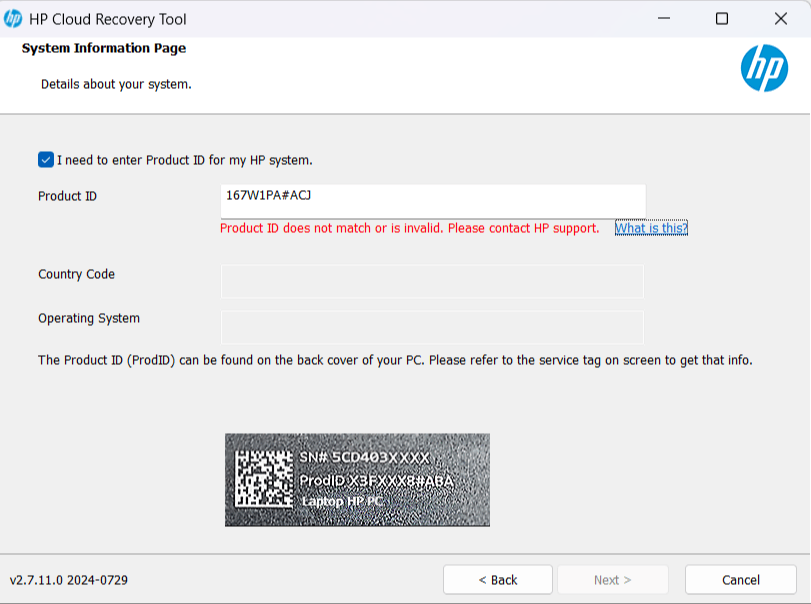Click the Country Code field
This screenshot has width=811, height=604.
(432, 281)
